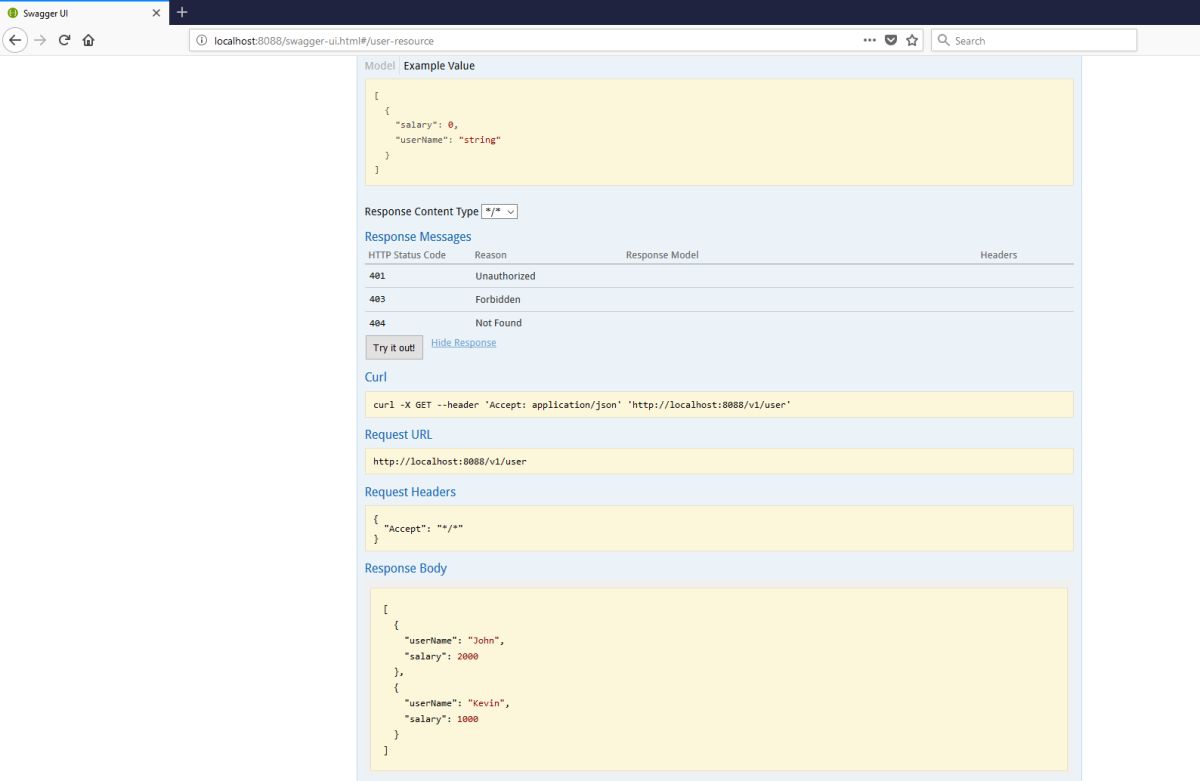Image resolution: width=1200 pixels, height=781 pixels.
Task: Click the Headers column header
Action: pos(998,255)
